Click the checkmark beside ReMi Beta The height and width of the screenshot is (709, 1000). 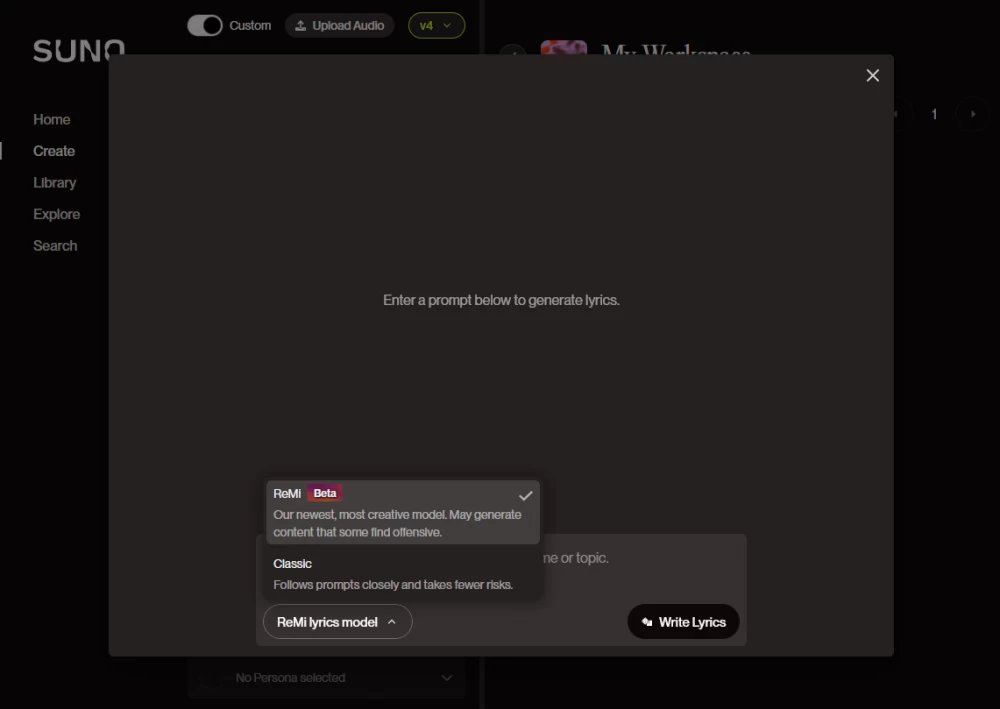point(525,494)
